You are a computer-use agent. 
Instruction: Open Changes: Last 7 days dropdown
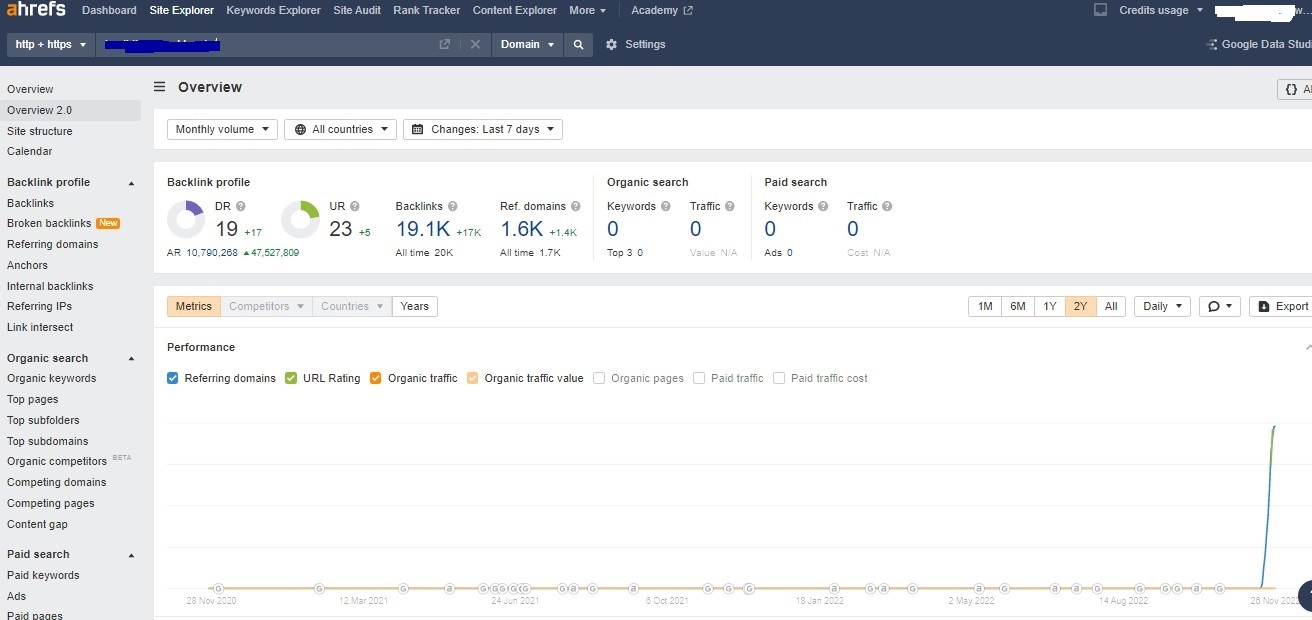click(483, 130)
